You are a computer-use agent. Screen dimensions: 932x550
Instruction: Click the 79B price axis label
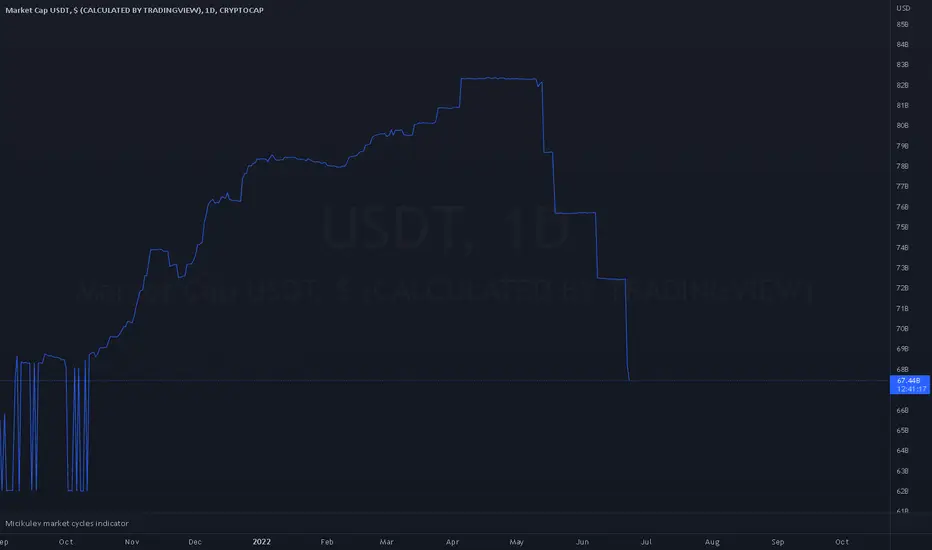[902, 146]
